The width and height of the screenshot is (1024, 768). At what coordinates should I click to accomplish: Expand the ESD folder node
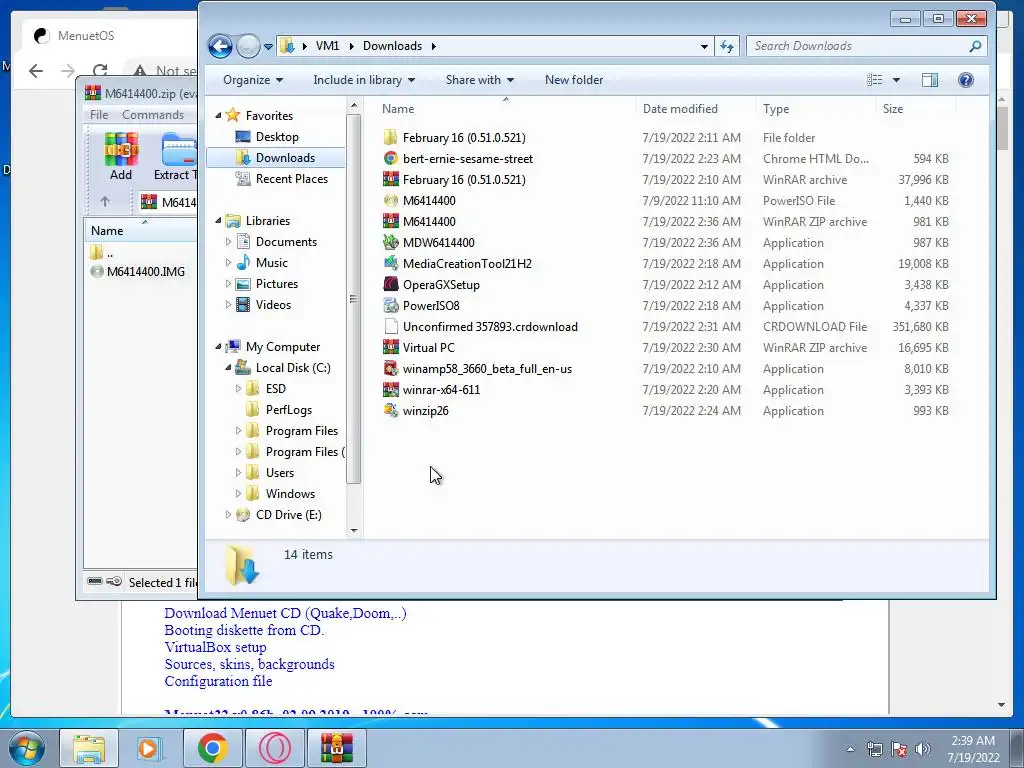(238, 389)
